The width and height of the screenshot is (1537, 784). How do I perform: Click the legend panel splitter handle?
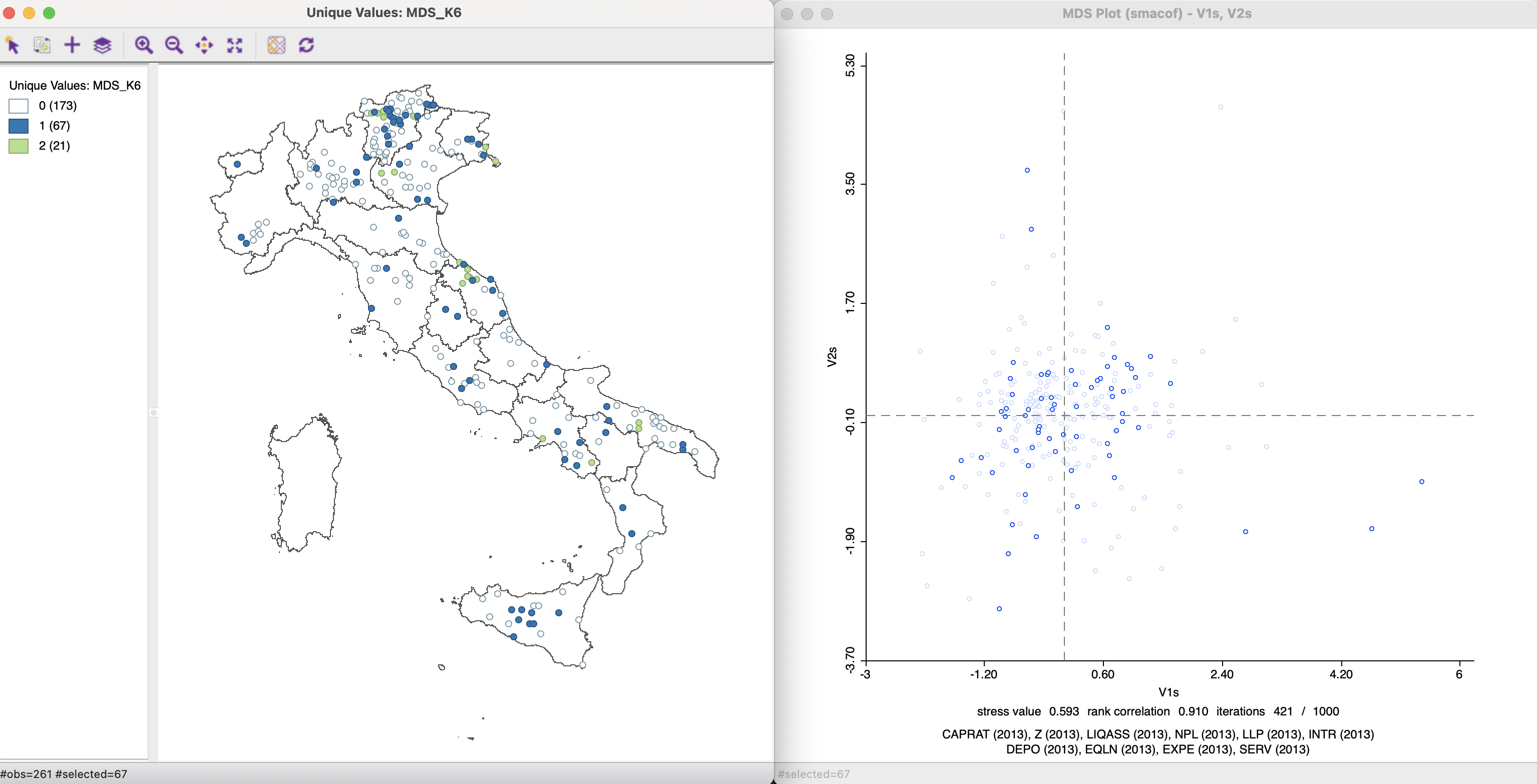click(153, 413)
